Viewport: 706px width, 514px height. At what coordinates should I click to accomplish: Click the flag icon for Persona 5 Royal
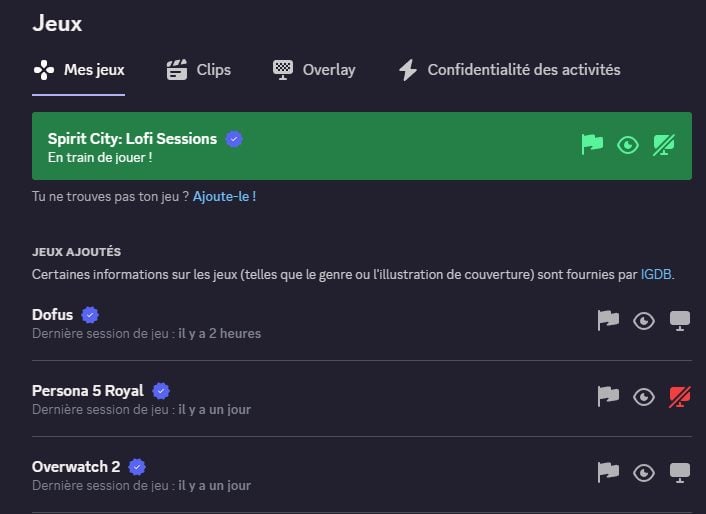pyautogui.click(x=608, y=397)
